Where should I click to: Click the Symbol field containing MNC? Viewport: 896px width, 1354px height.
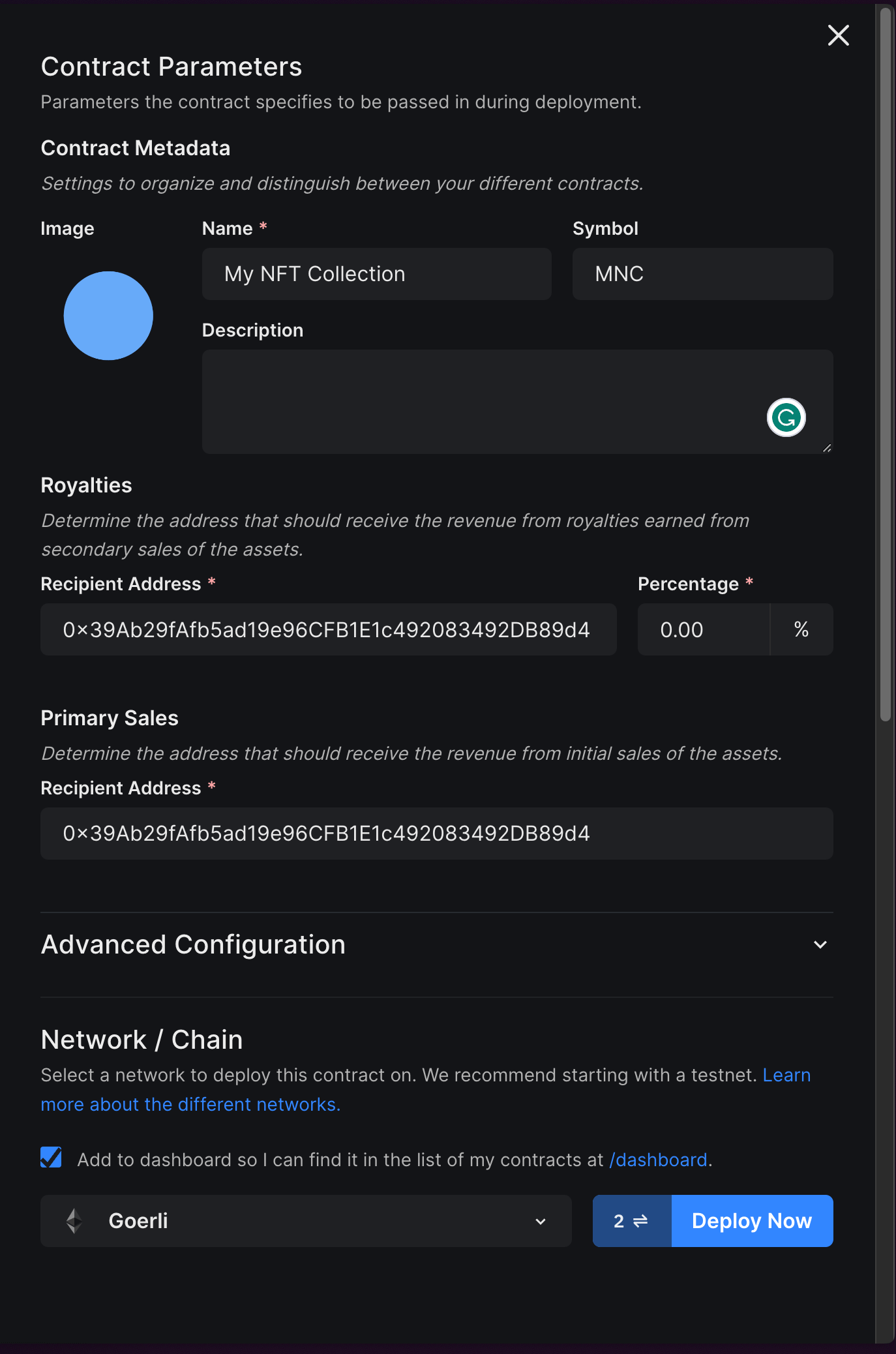click(702, 274)
